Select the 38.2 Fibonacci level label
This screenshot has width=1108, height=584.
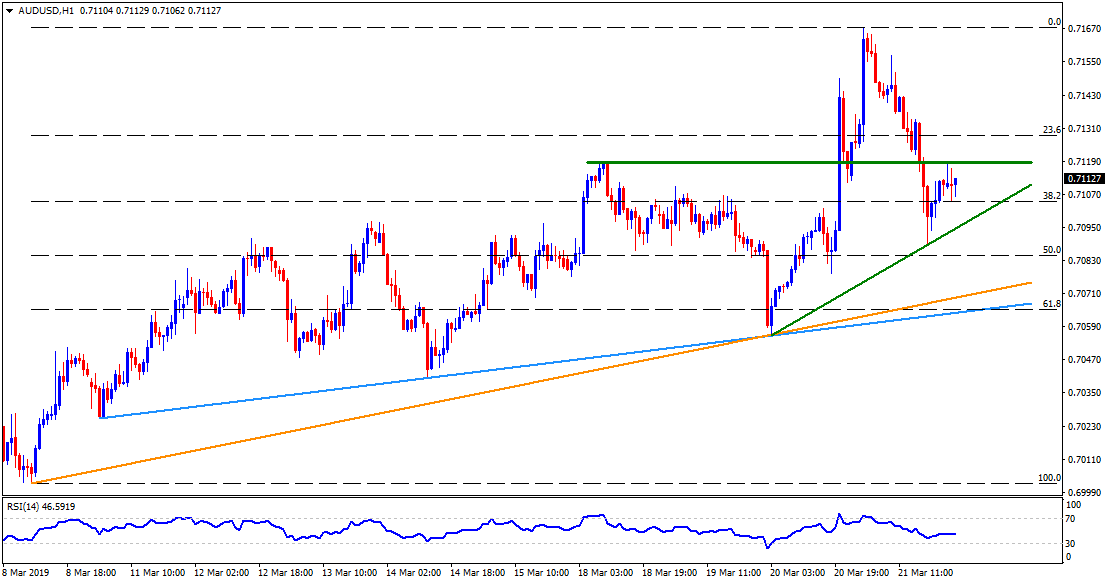1050,196
